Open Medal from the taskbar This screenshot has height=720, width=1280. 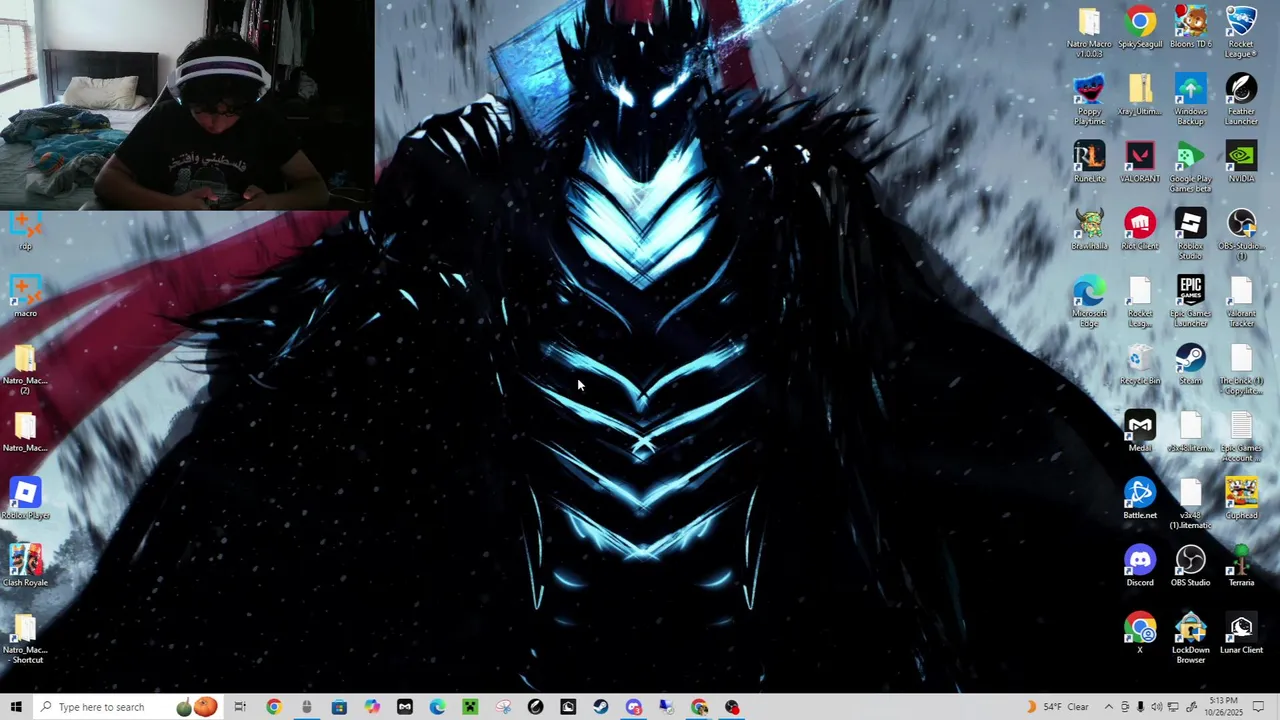405,707
